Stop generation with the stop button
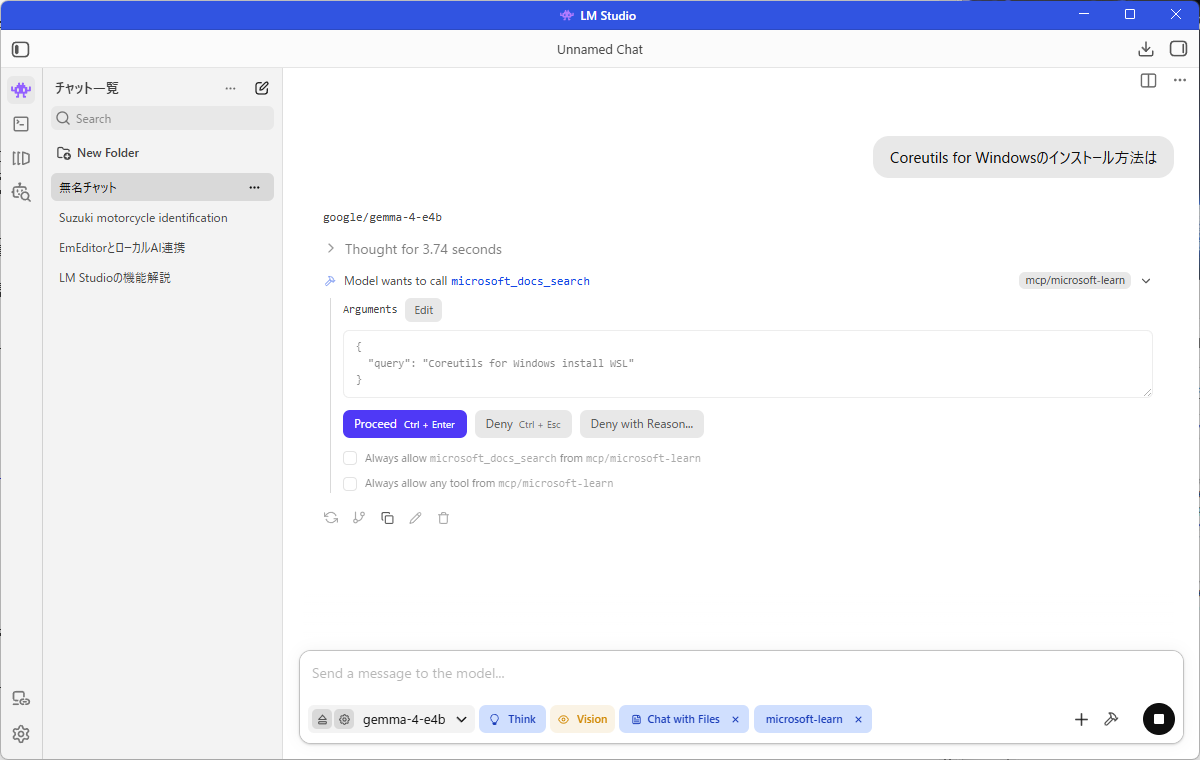Screen dimensions: 1200x760 tap(1159, 719)
